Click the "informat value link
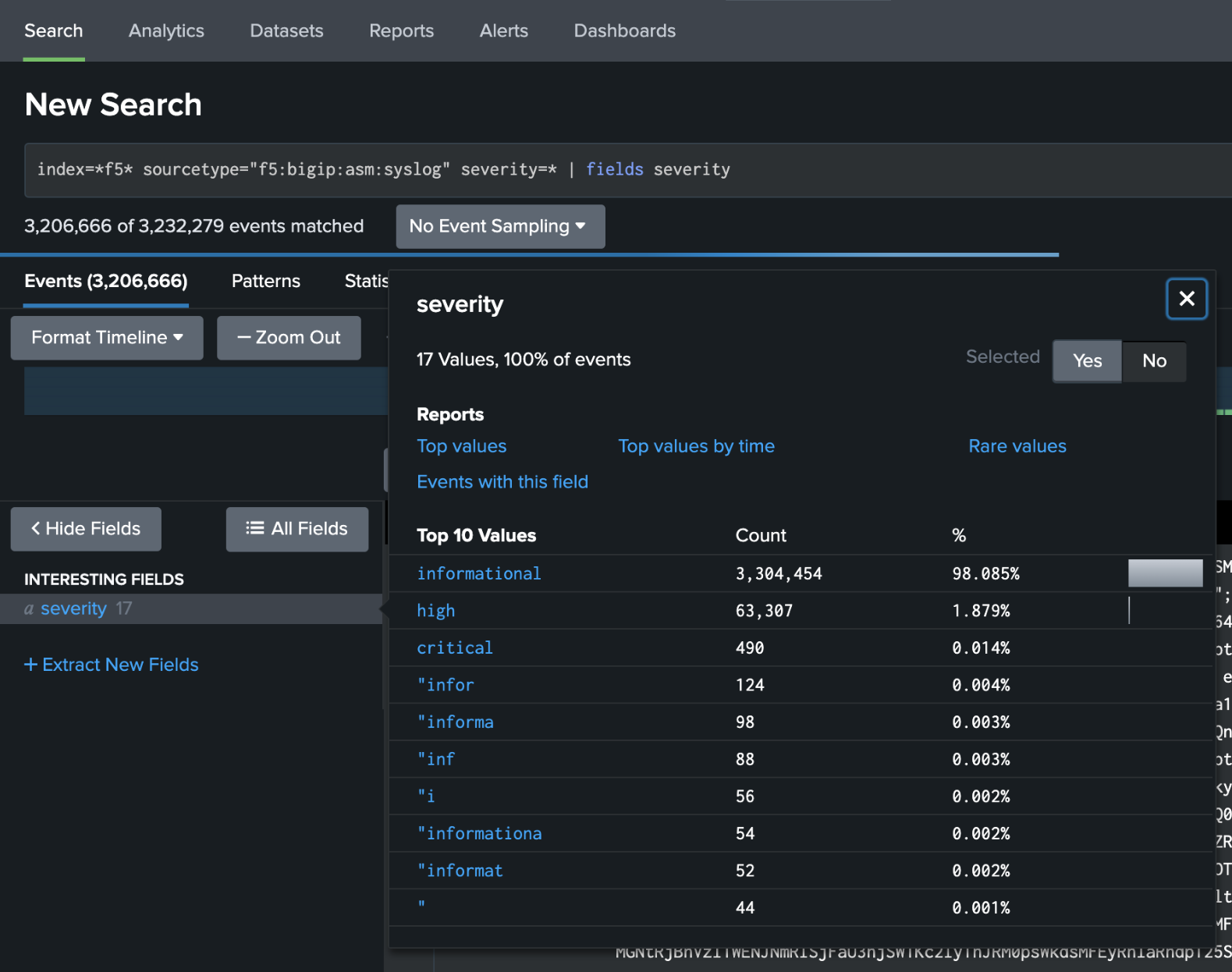The height and width of the screenshot is (972, 1232). pos(460,871)
